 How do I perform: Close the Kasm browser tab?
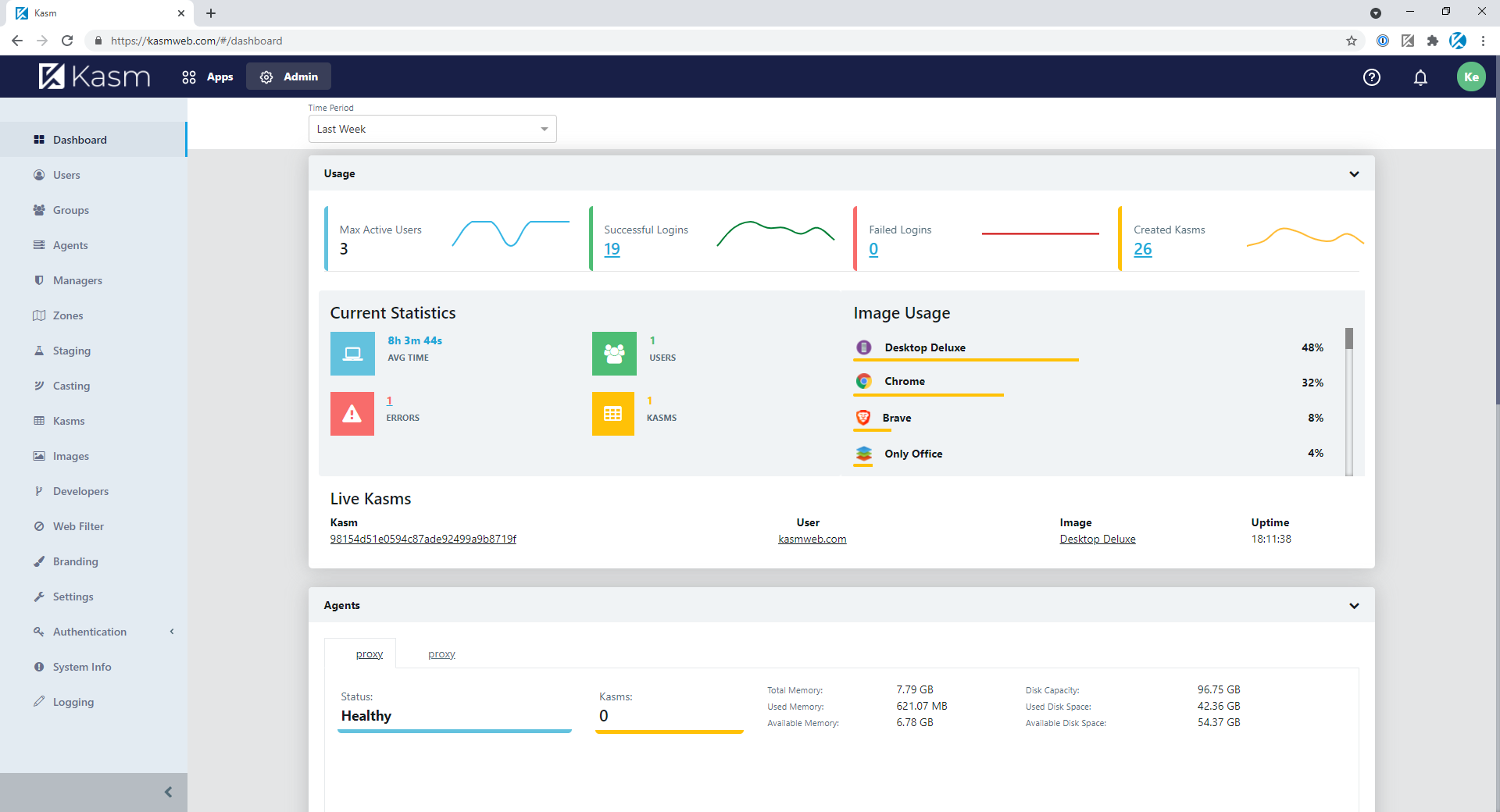(180, 13)
